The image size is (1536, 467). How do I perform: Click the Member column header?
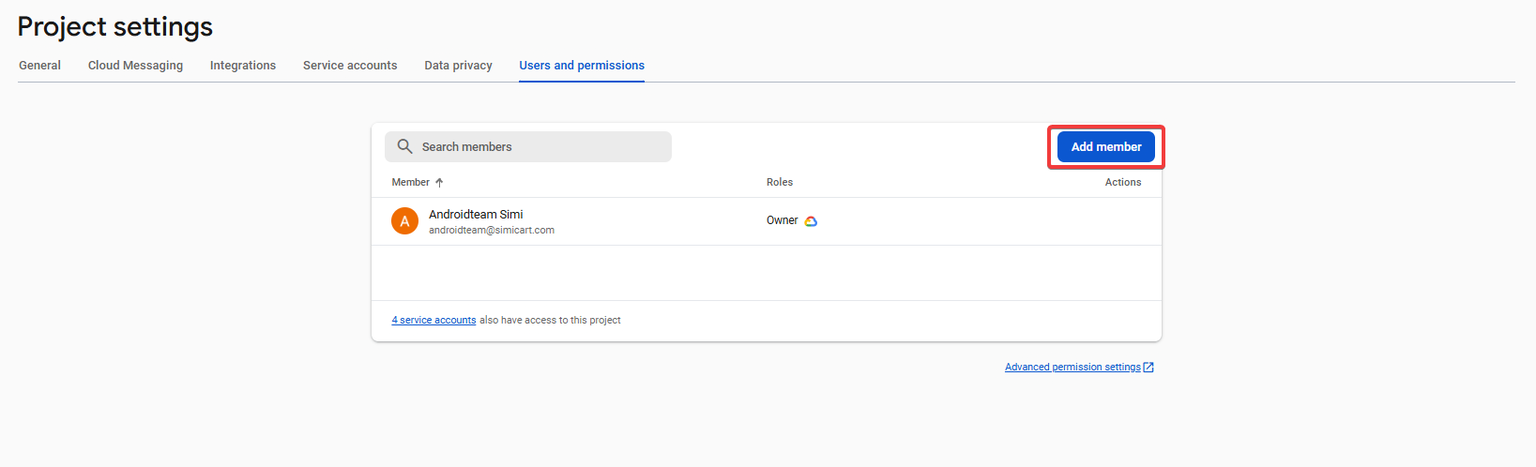410,182
